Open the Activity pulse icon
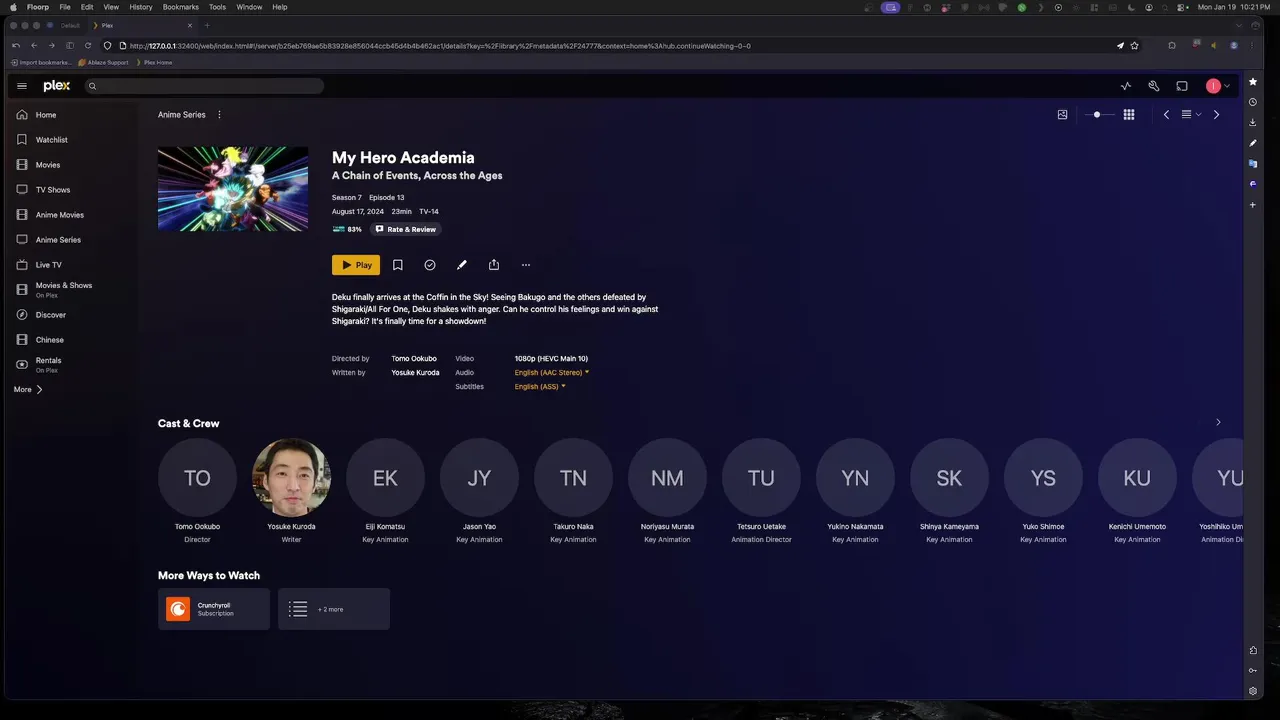This screenshot has height=720, width=1280. (x=1126, y=86)
